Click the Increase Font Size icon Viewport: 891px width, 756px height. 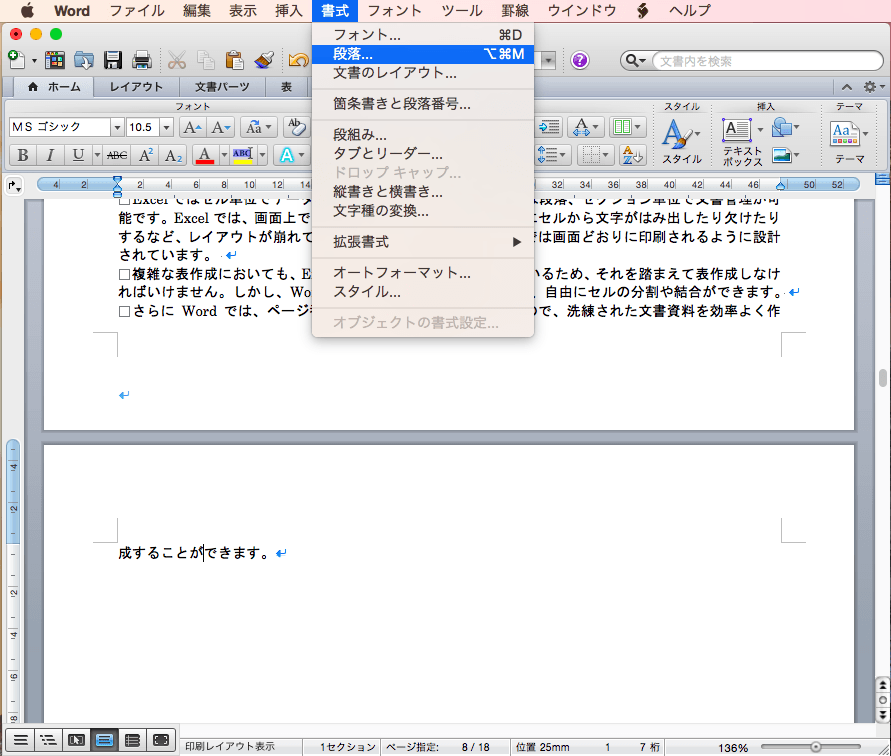click(x=192, y=127)
